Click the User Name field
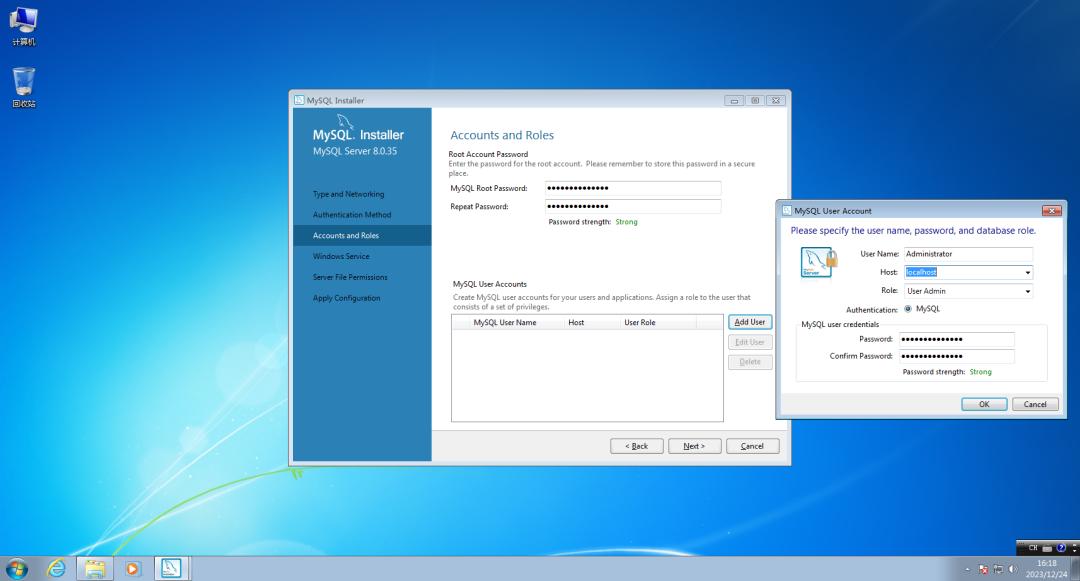 point(967,254)
